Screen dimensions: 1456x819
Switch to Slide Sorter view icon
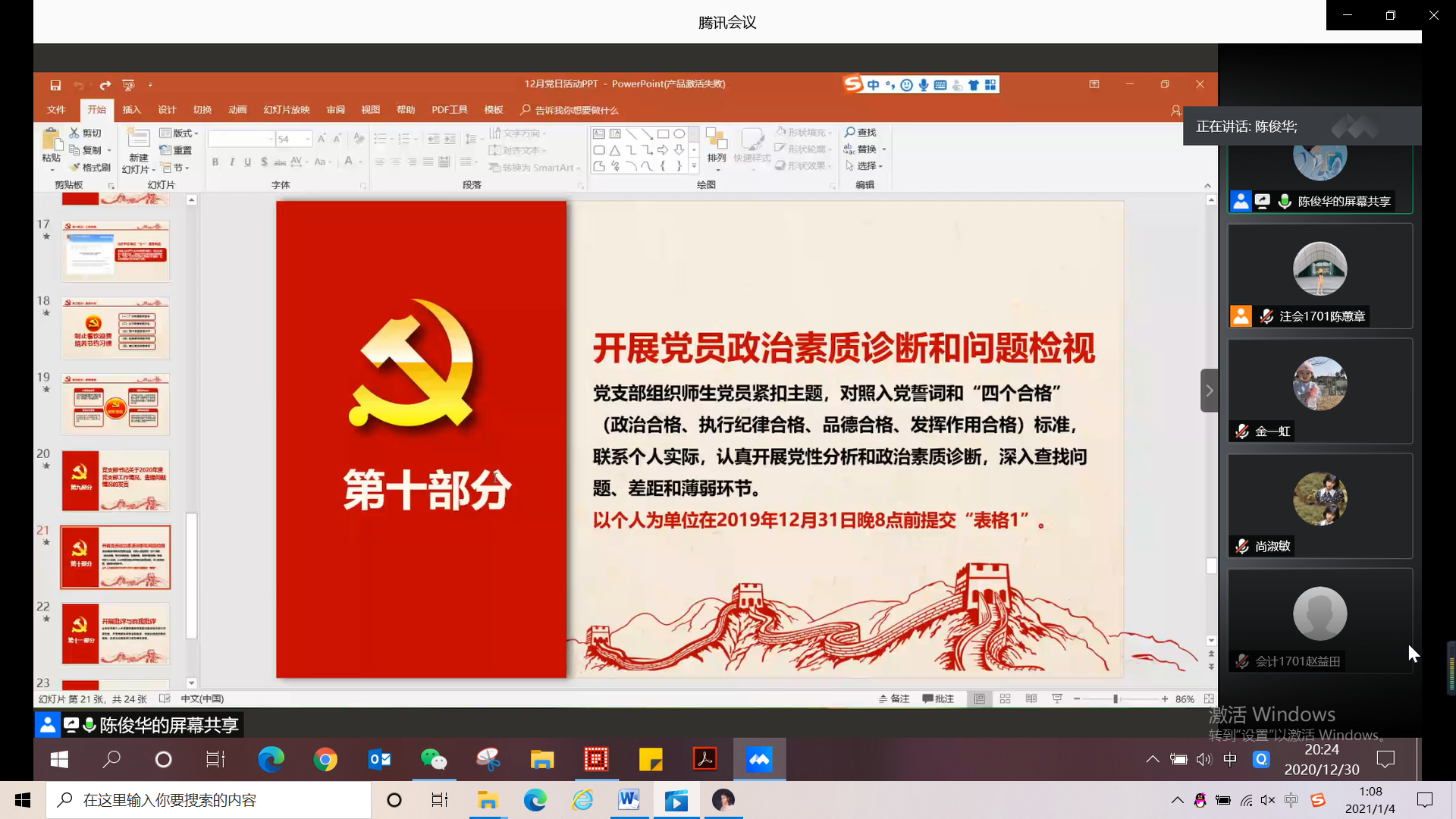(x=1006, y=699)
